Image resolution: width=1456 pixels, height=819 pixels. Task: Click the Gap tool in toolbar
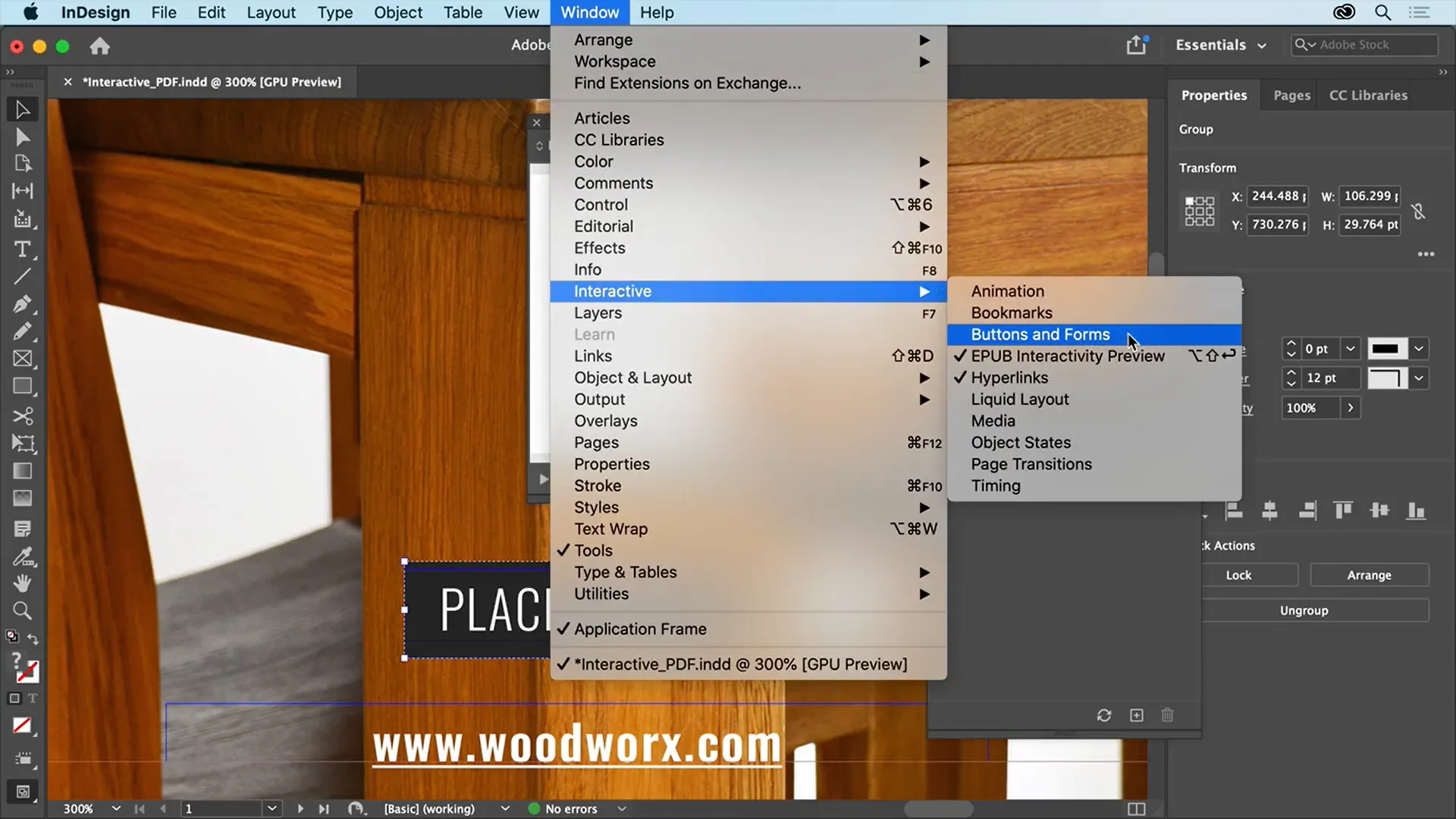(22, 191)
